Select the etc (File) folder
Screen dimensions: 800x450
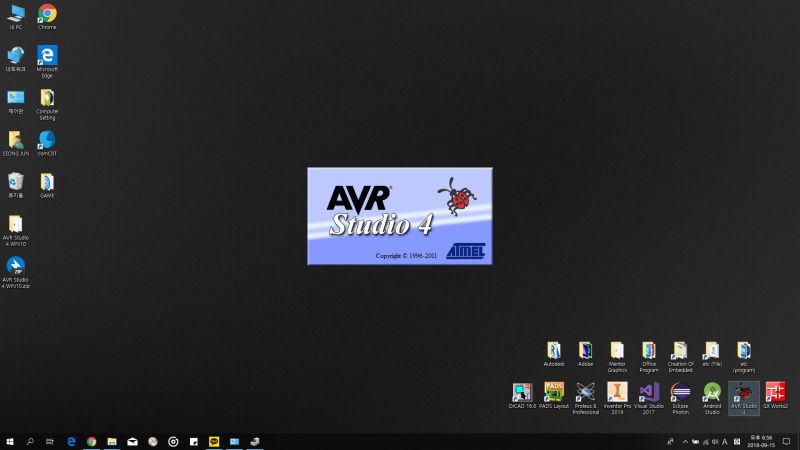(712, 354)
